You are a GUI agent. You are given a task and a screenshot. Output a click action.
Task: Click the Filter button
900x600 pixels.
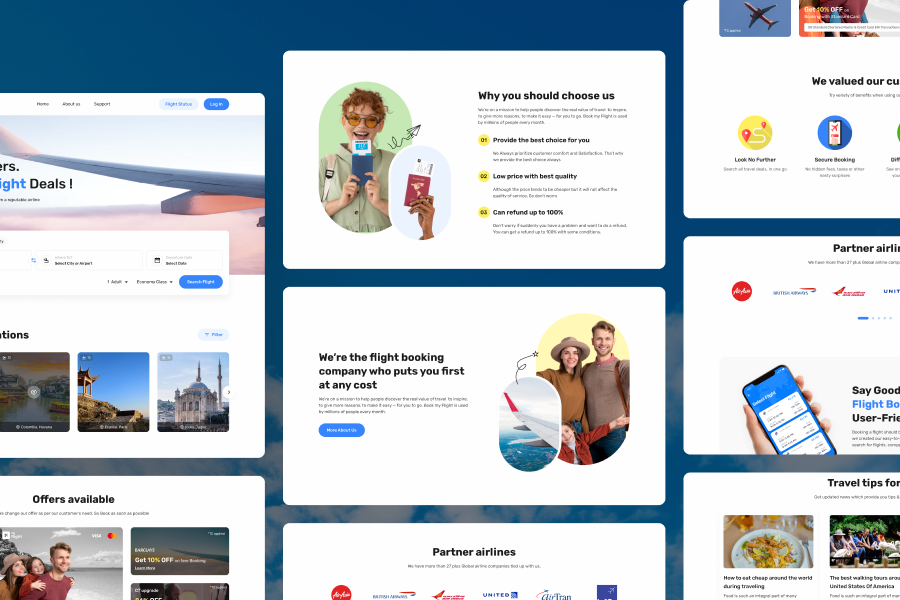(x=214, y=335)
